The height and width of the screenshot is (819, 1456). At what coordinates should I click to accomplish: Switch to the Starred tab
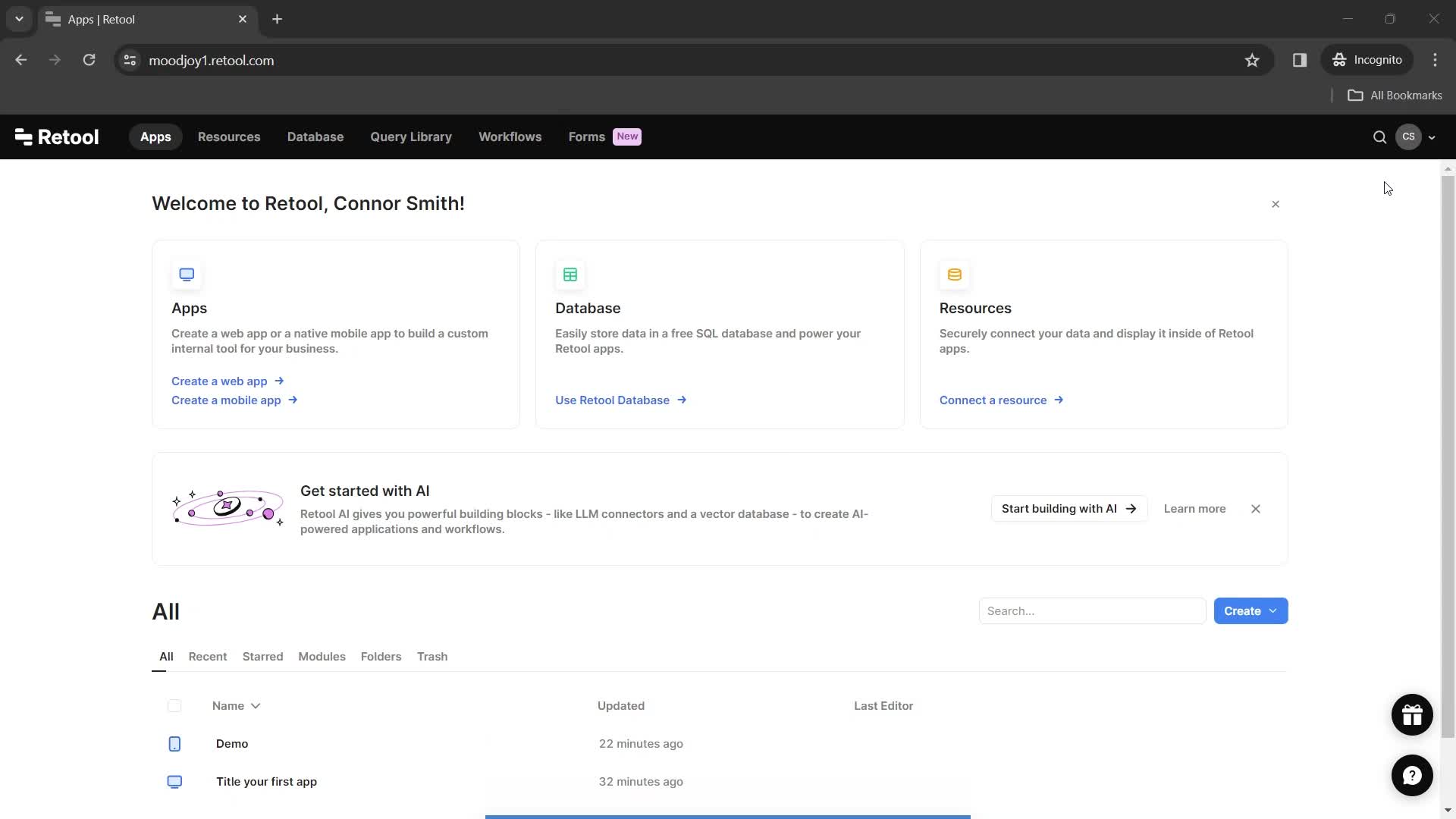(x=262, y=657)
